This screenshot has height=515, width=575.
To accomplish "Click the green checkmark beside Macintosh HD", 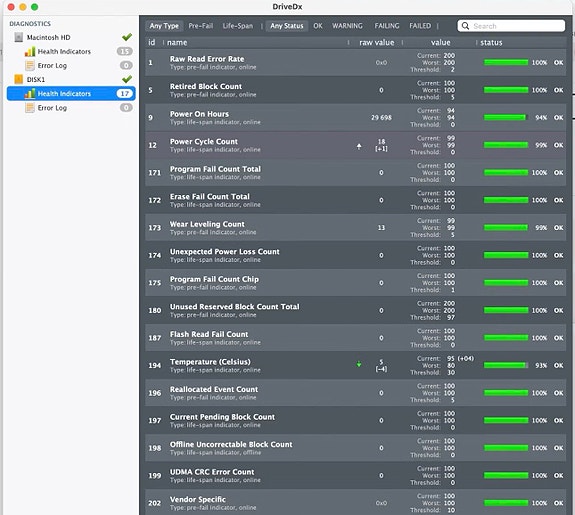I will (x=127, y=37).
